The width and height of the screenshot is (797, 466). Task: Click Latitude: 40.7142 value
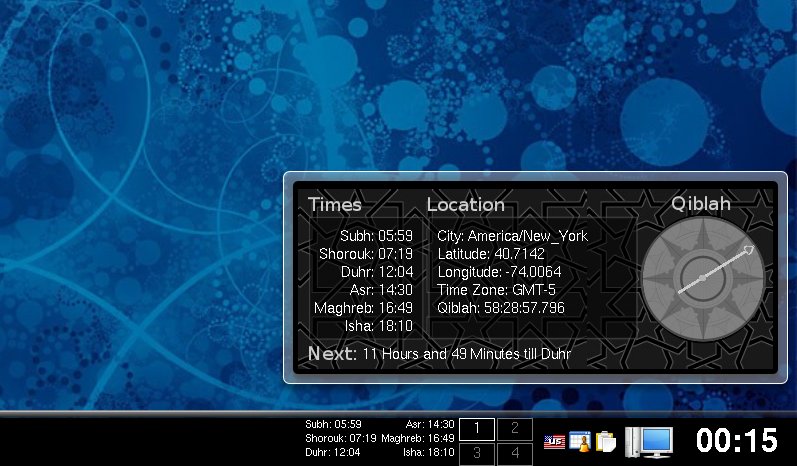[491, 254]
